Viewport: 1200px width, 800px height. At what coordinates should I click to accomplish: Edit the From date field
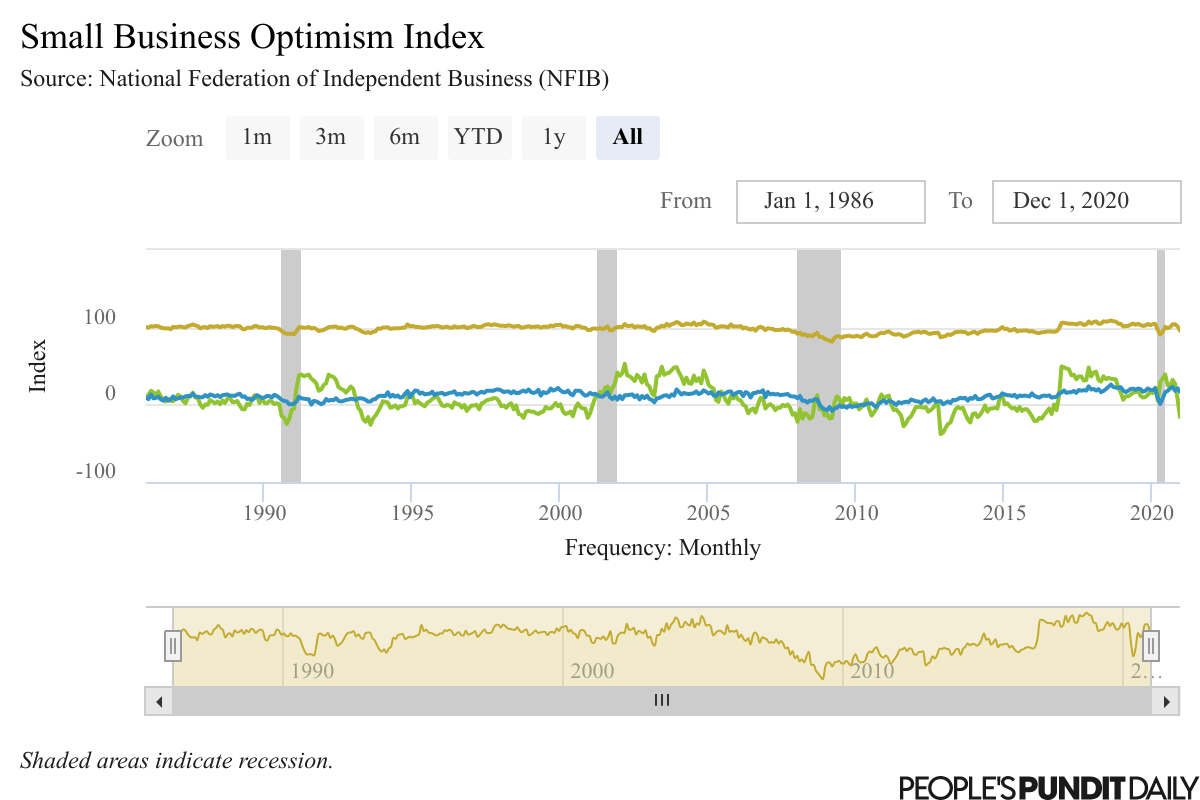(830, 201)
